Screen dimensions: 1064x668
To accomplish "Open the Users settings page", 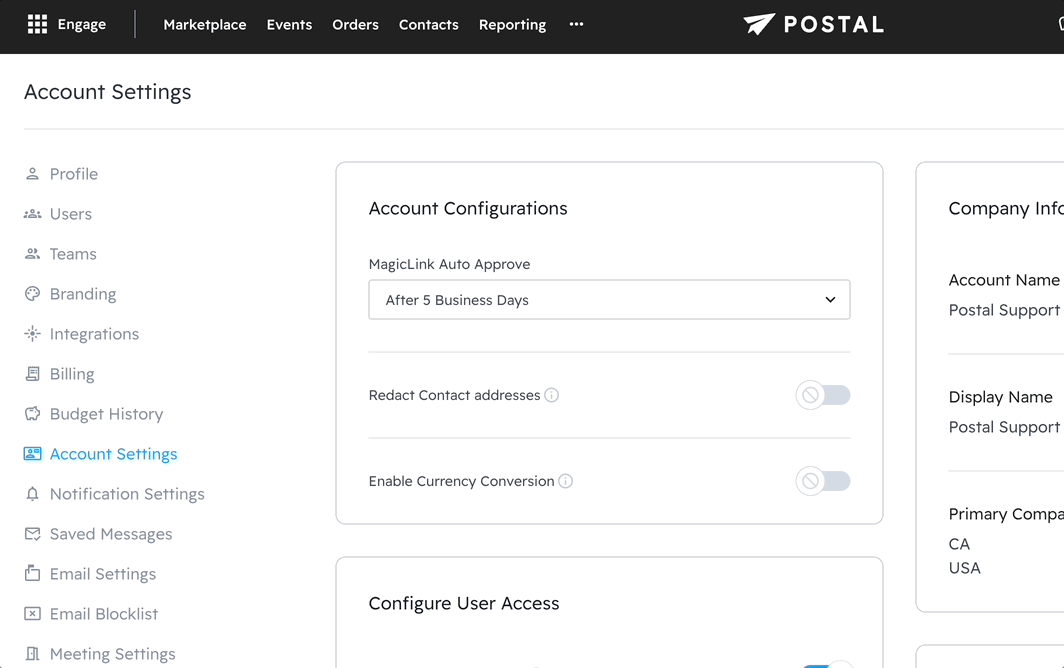I will click(70, 214).
